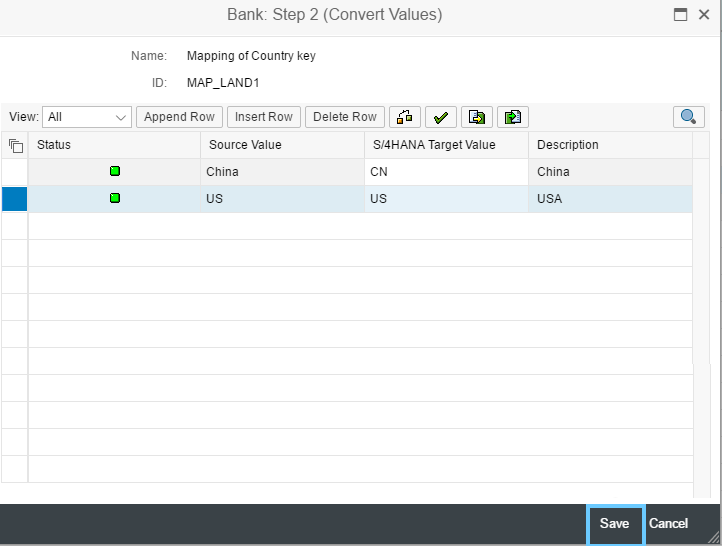
Task: Select the first empty row's selector
Action: [x=15, y=226]
